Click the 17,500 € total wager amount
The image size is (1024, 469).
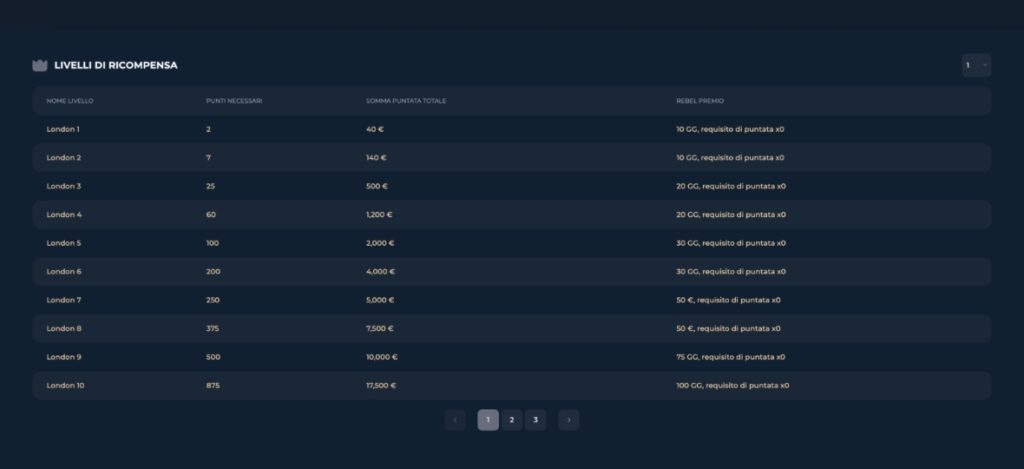point(381,385)
